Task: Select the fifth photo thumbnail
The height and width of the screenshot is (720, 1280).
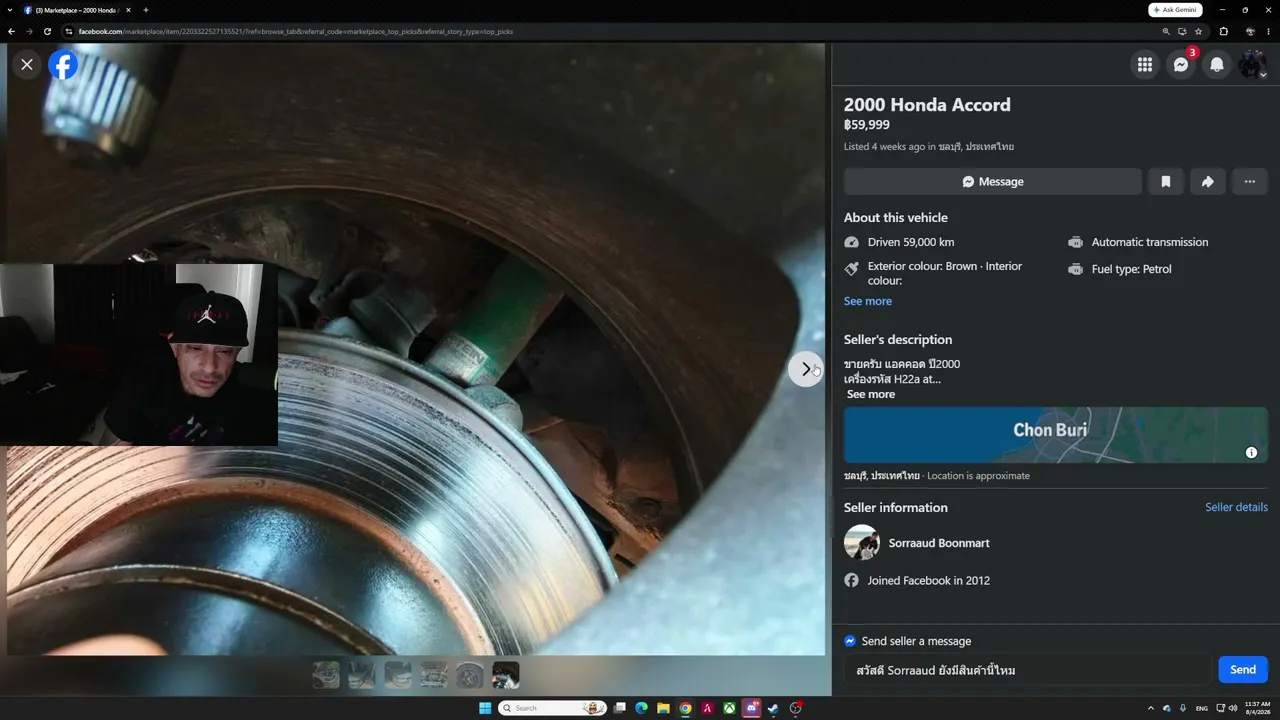Action: [x=470, y=675]
